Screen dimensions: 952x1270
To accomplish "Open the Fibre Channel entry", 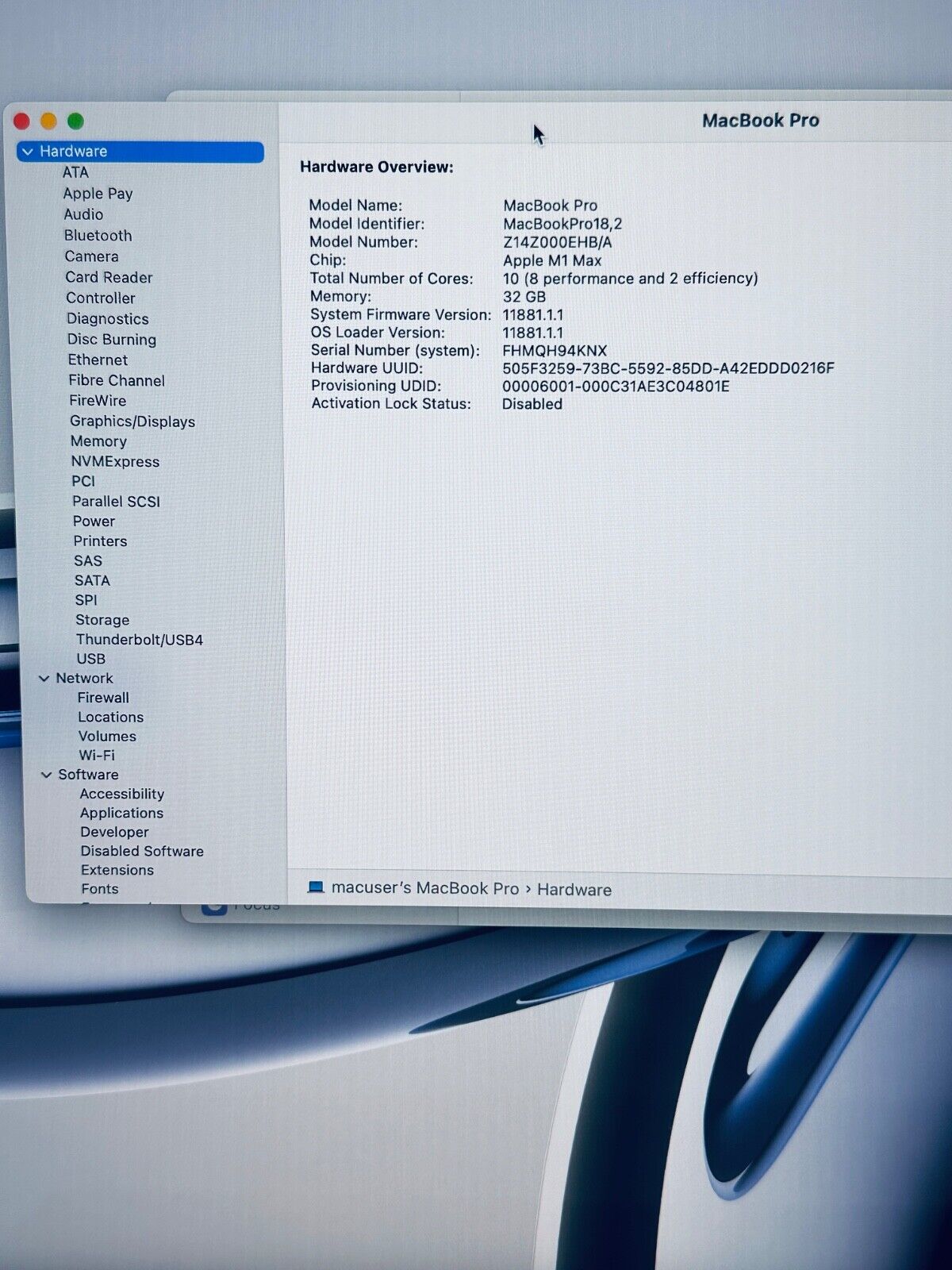I will [117, 380].
